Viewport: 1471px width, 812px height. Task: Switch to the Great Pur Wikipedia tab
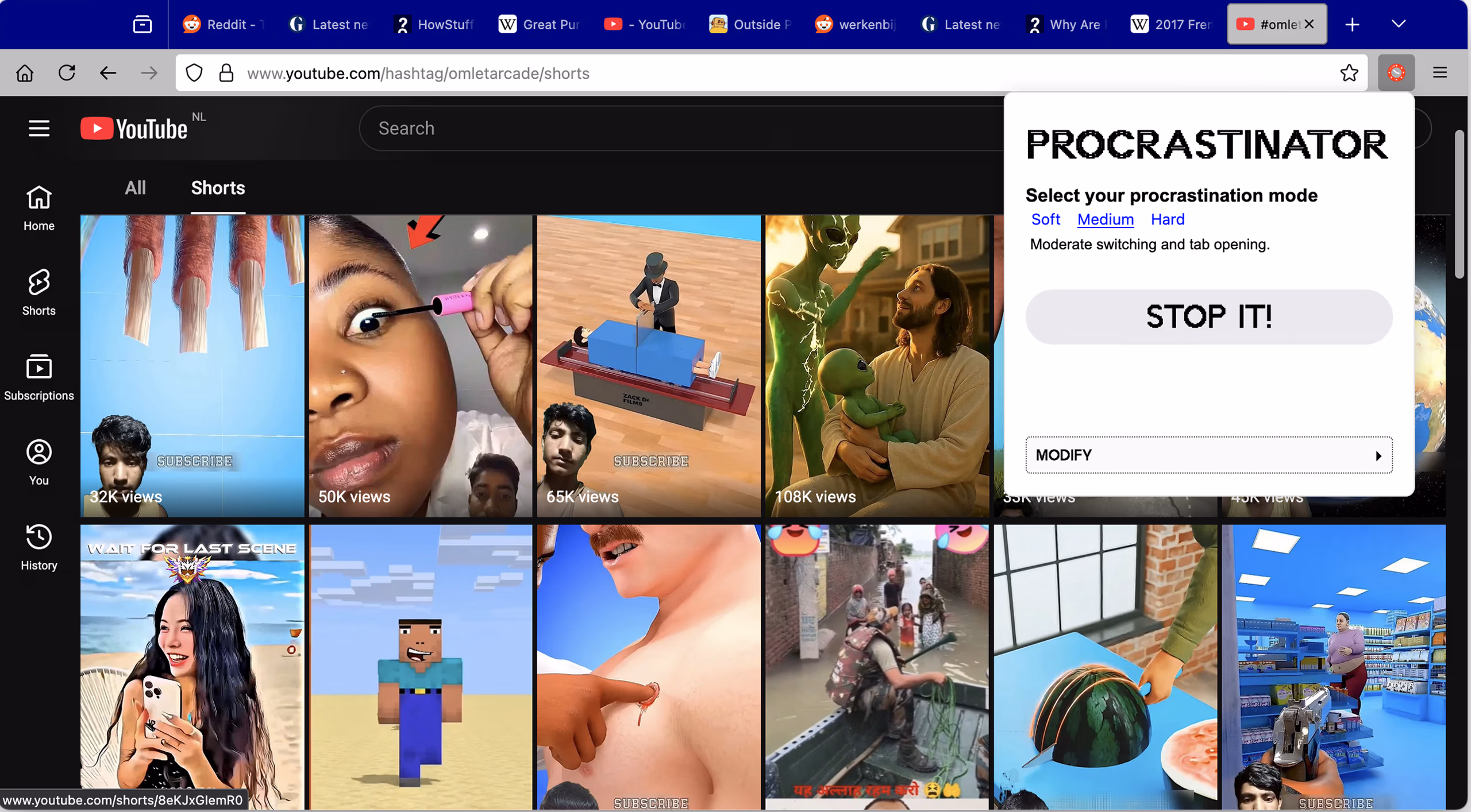click(x=539, y=24)
